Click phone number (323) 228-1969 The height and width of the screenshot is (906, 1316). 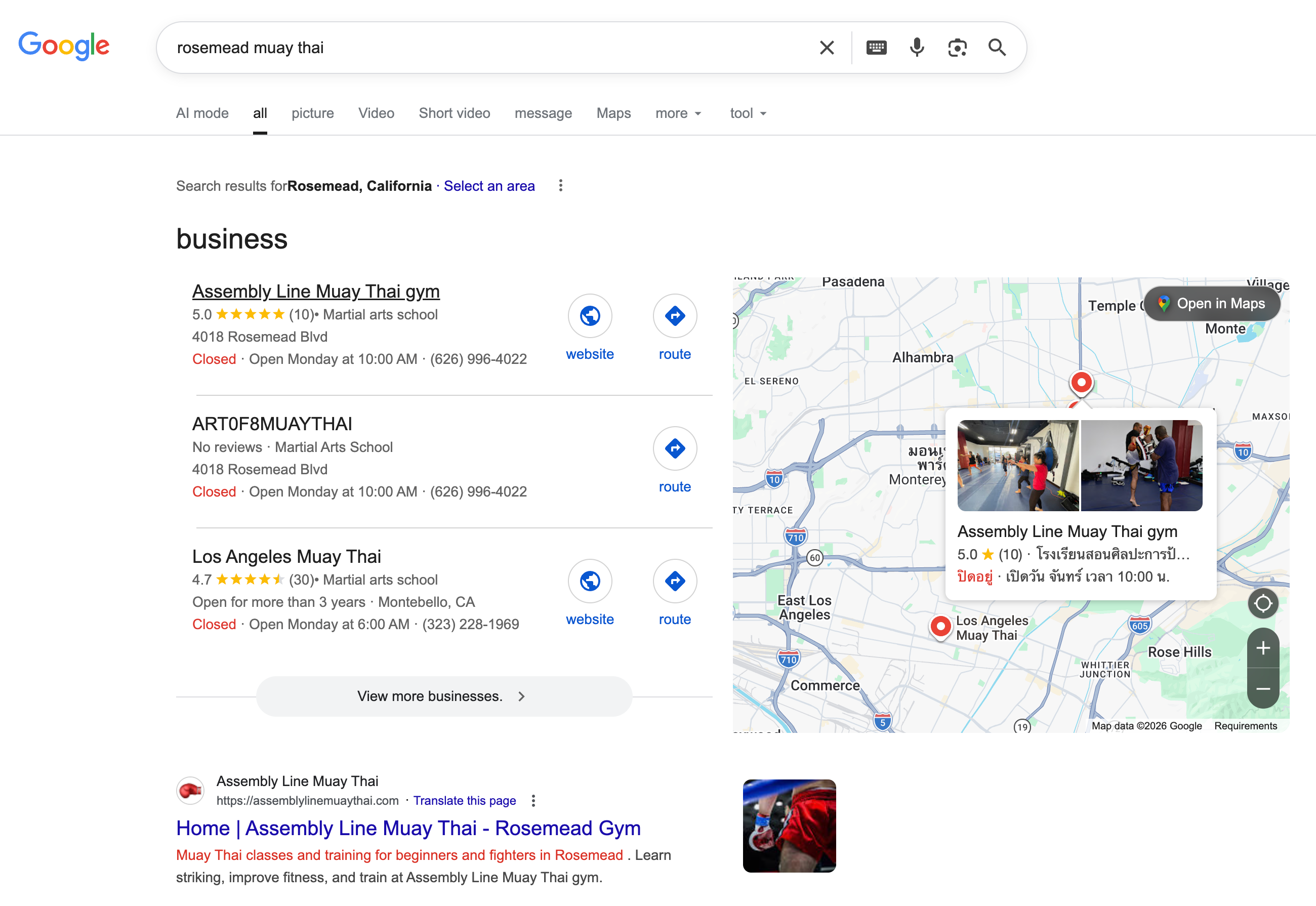pos(470,624)
